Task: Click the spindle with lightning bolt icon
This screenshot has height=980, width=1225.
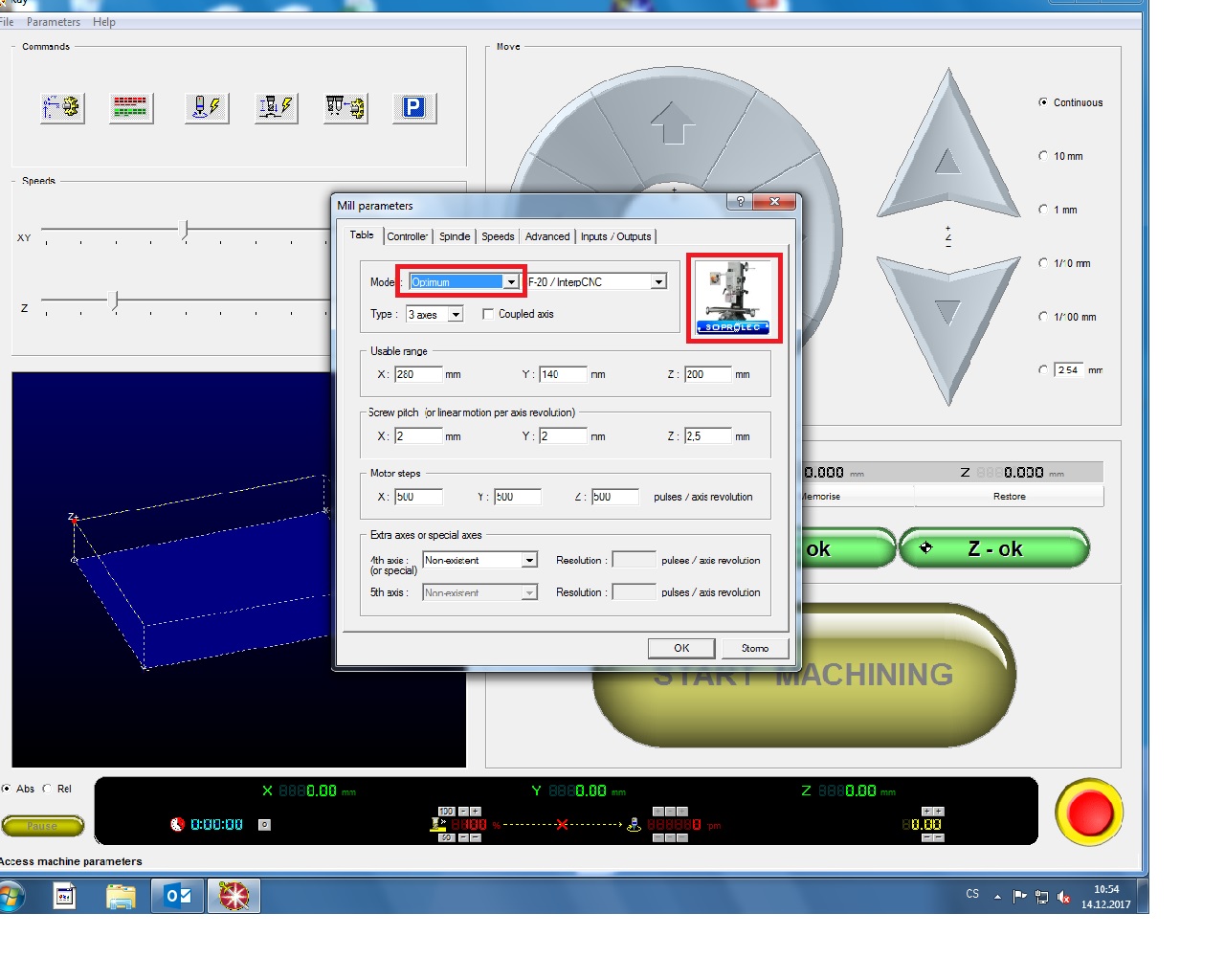Action: pyautogui.click(x=206, y=107)
